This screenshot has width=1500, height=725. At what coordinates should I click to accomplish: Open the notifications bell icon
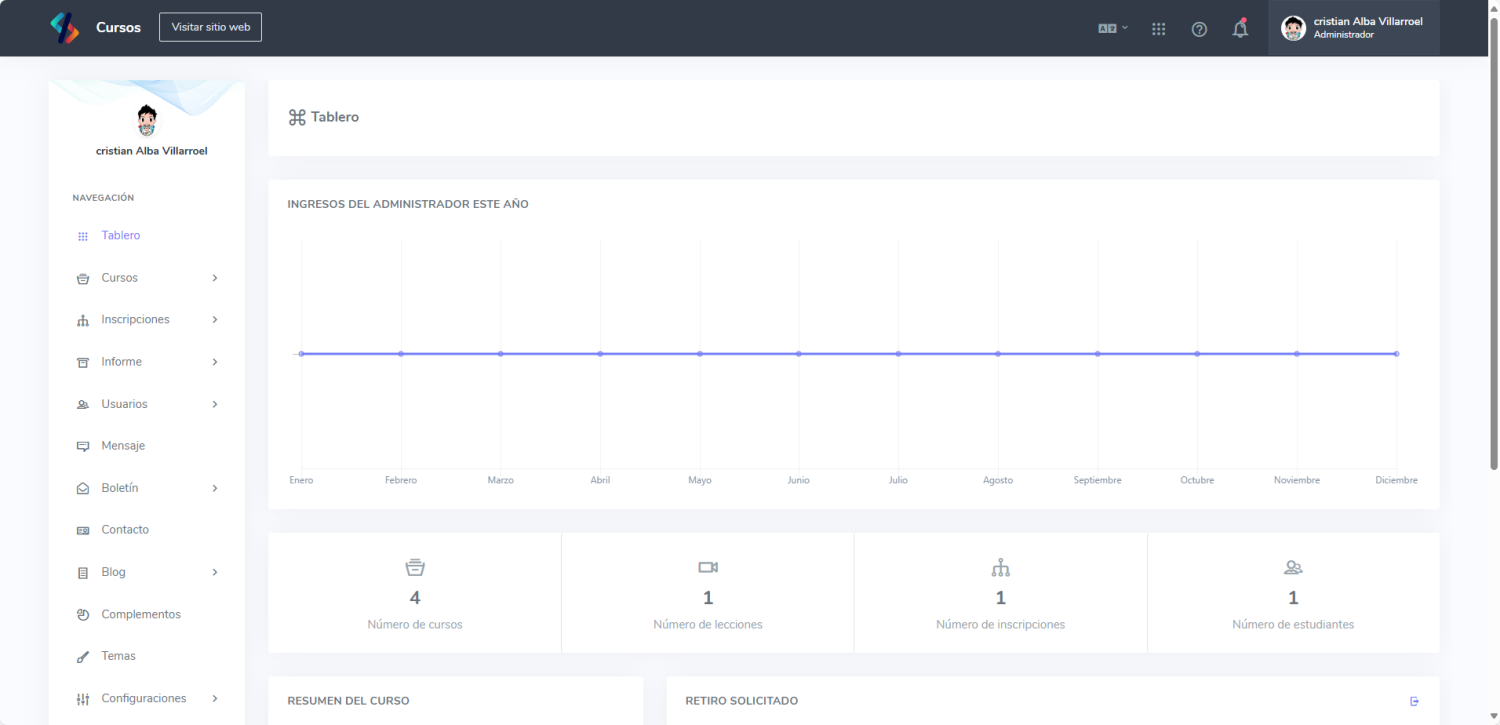point(1240,29)
